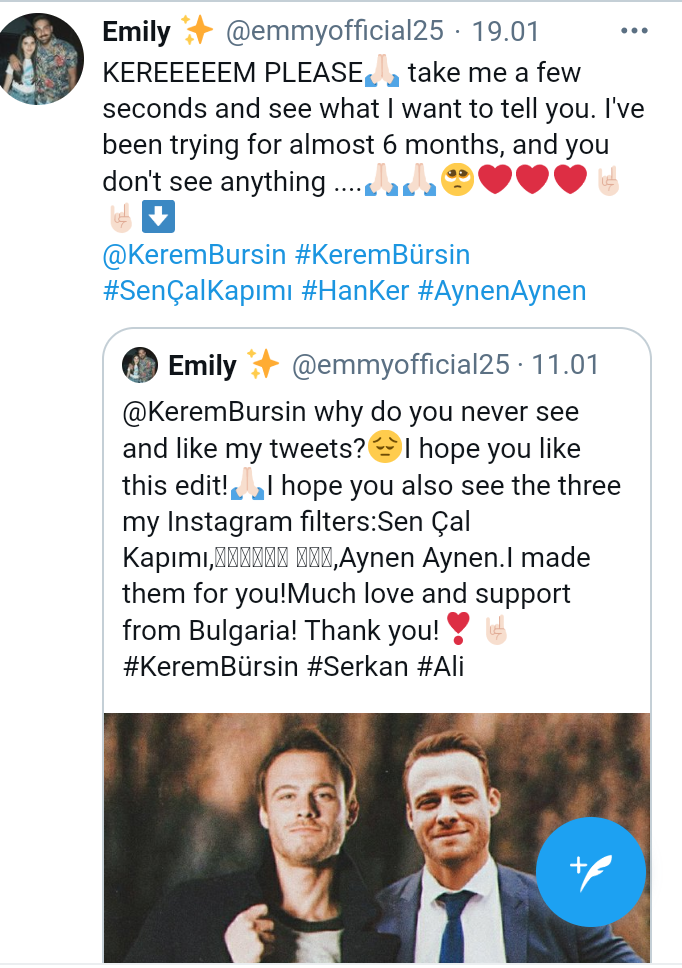Tap the @emmyofficial25 handle on main tweet
The width and height of the screenshot is (682, 968).
(x=334, y=31)
